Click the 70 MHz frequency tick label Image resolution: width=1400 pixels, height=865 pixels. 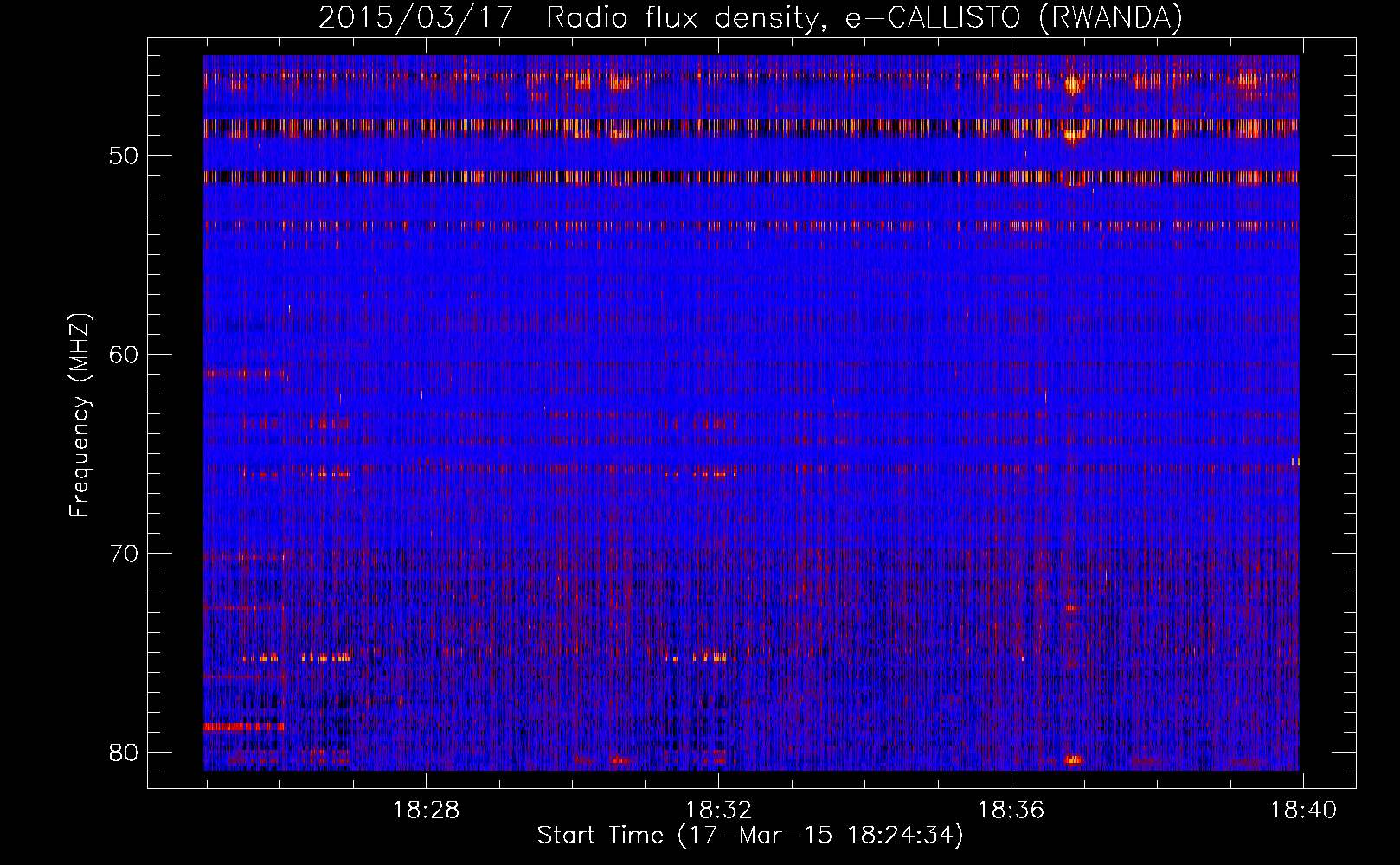coord(124,554)
